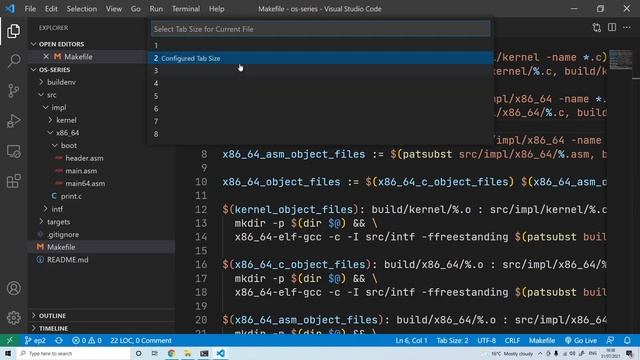This screenshot has width=640, height=360.
Task: Open the Windows Start menu
Action: coord(8,353)
